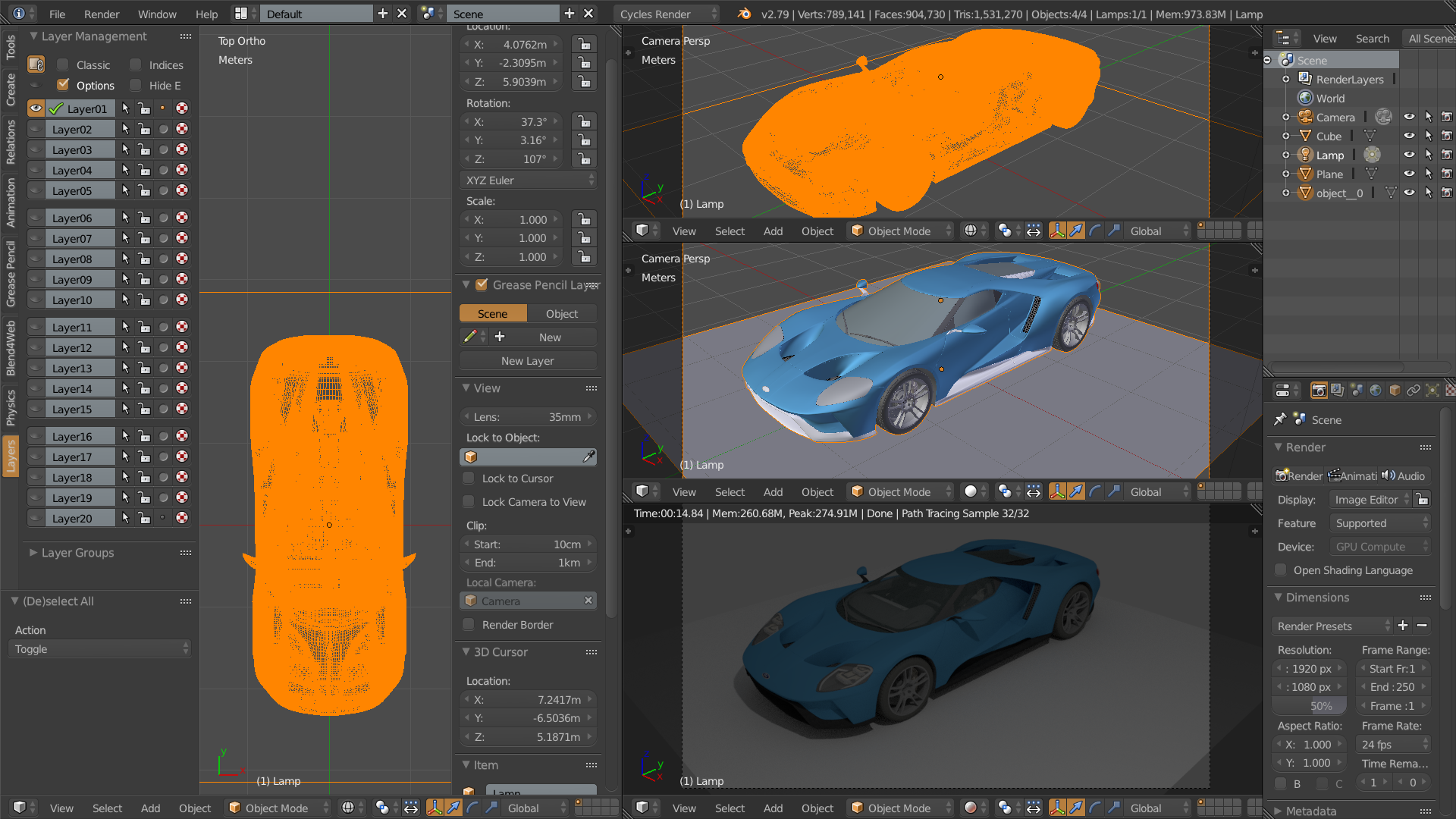The image size is (1456, 819).
Task: Open the Window menu
Action: 157,14
